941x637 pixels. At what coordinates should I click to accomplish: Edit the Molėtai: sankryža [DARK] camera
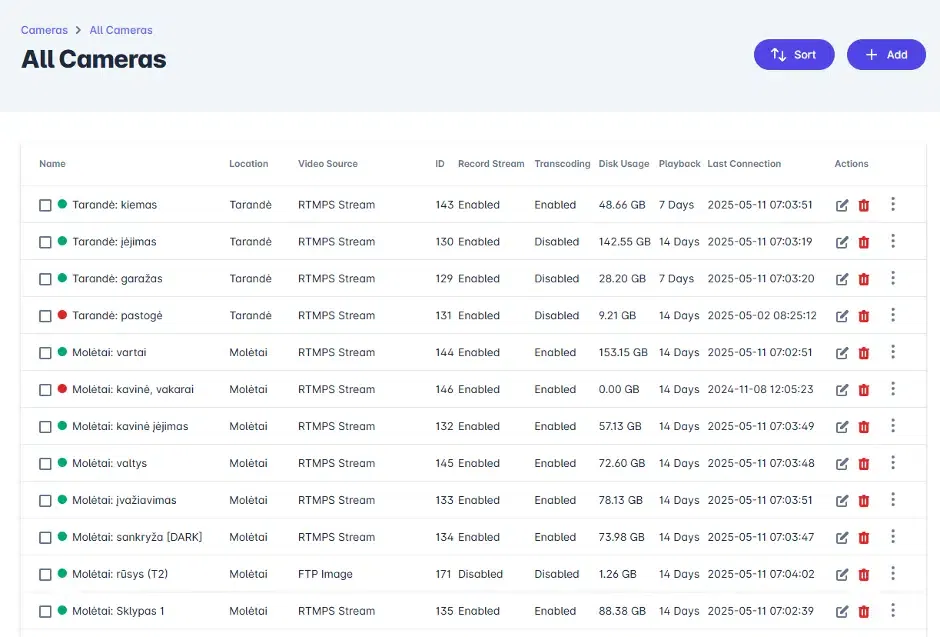pos(842,537)
